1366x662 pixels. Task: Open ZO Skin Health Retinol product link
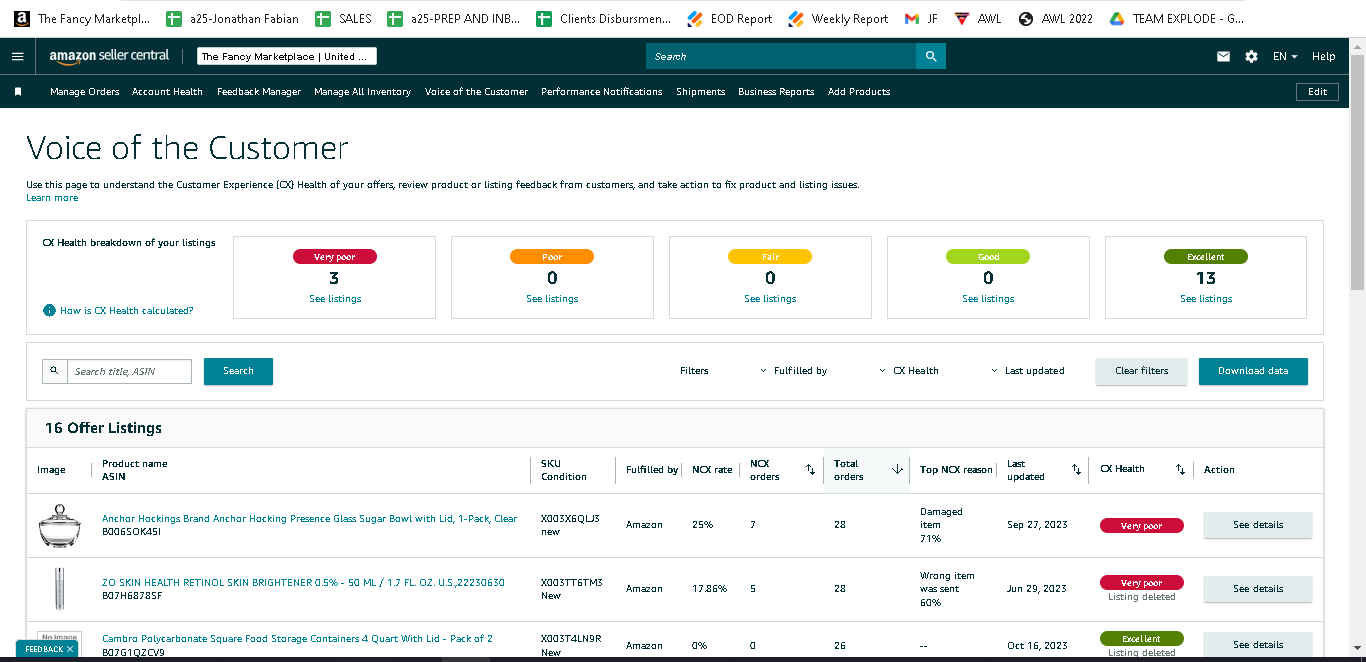(x=303, y=583)
